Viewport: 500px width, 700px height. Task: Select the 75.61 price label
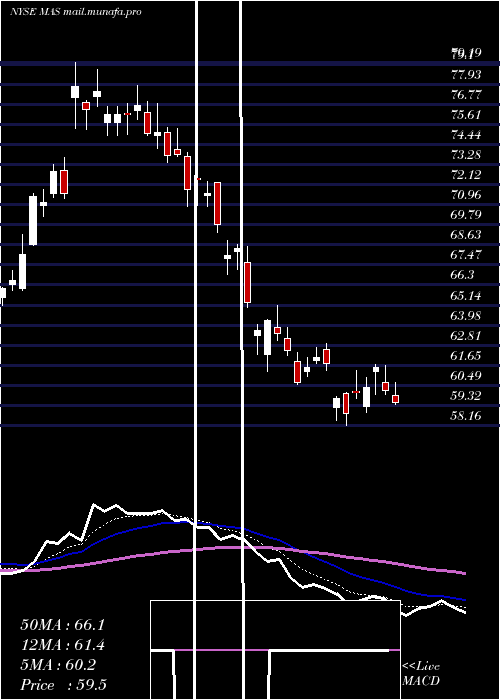pos(466,115)
